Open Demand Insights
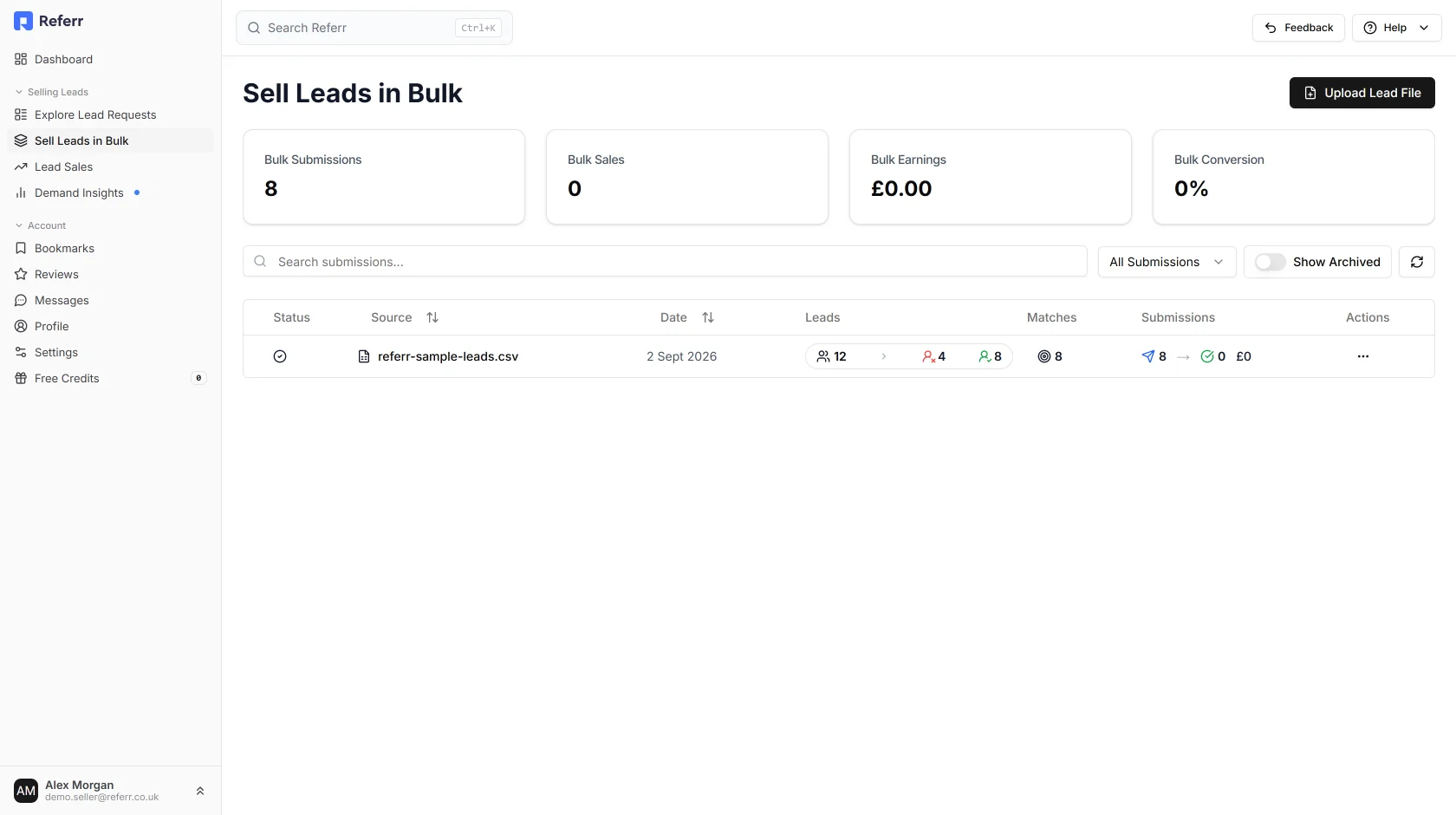The image size is (1456, 815). (x=110, y=192)
